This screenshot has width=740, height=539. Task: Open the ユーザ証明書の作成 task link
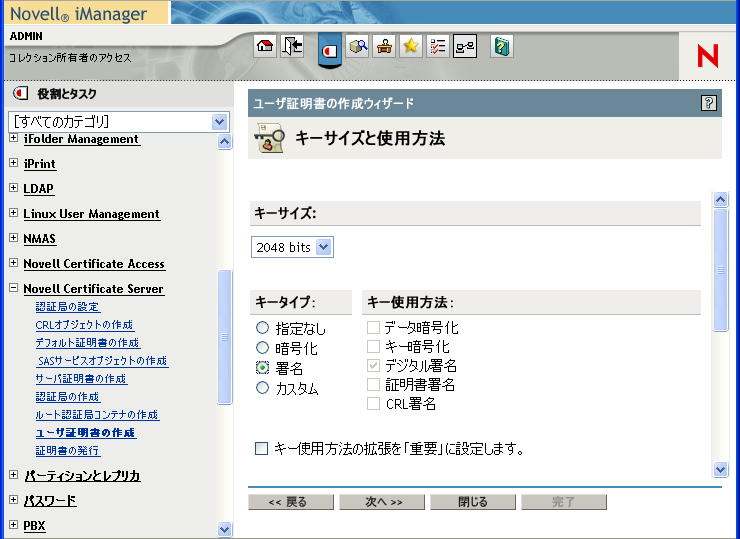tap(86, 433)
